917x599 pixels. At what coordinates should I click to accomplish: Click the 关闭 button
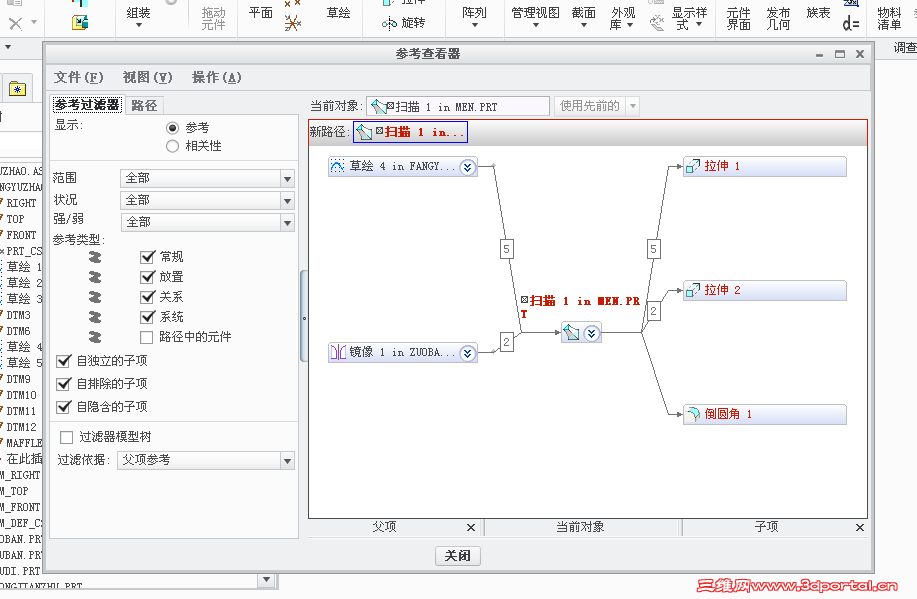[x=458, y=556]
